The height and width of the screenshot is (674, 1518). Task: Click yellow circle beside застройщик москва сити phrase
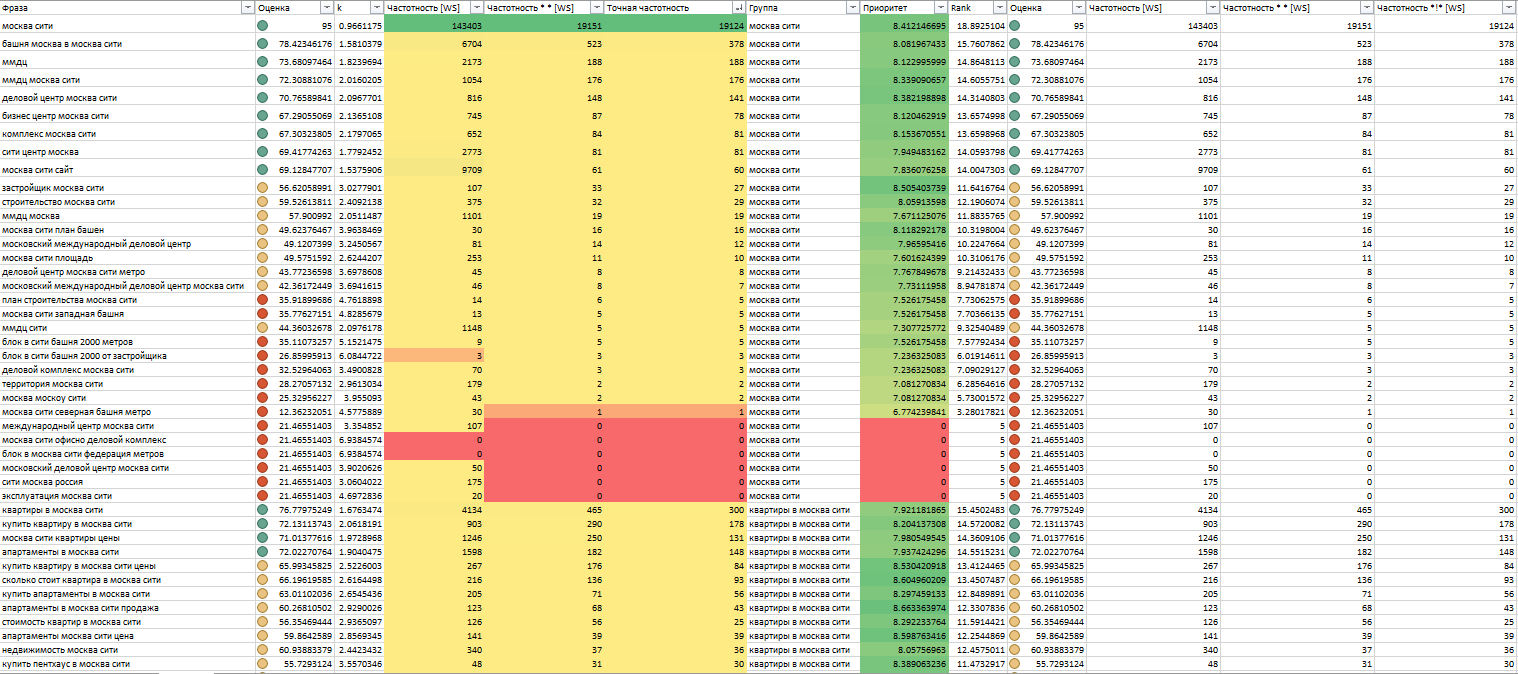[262, 188]
